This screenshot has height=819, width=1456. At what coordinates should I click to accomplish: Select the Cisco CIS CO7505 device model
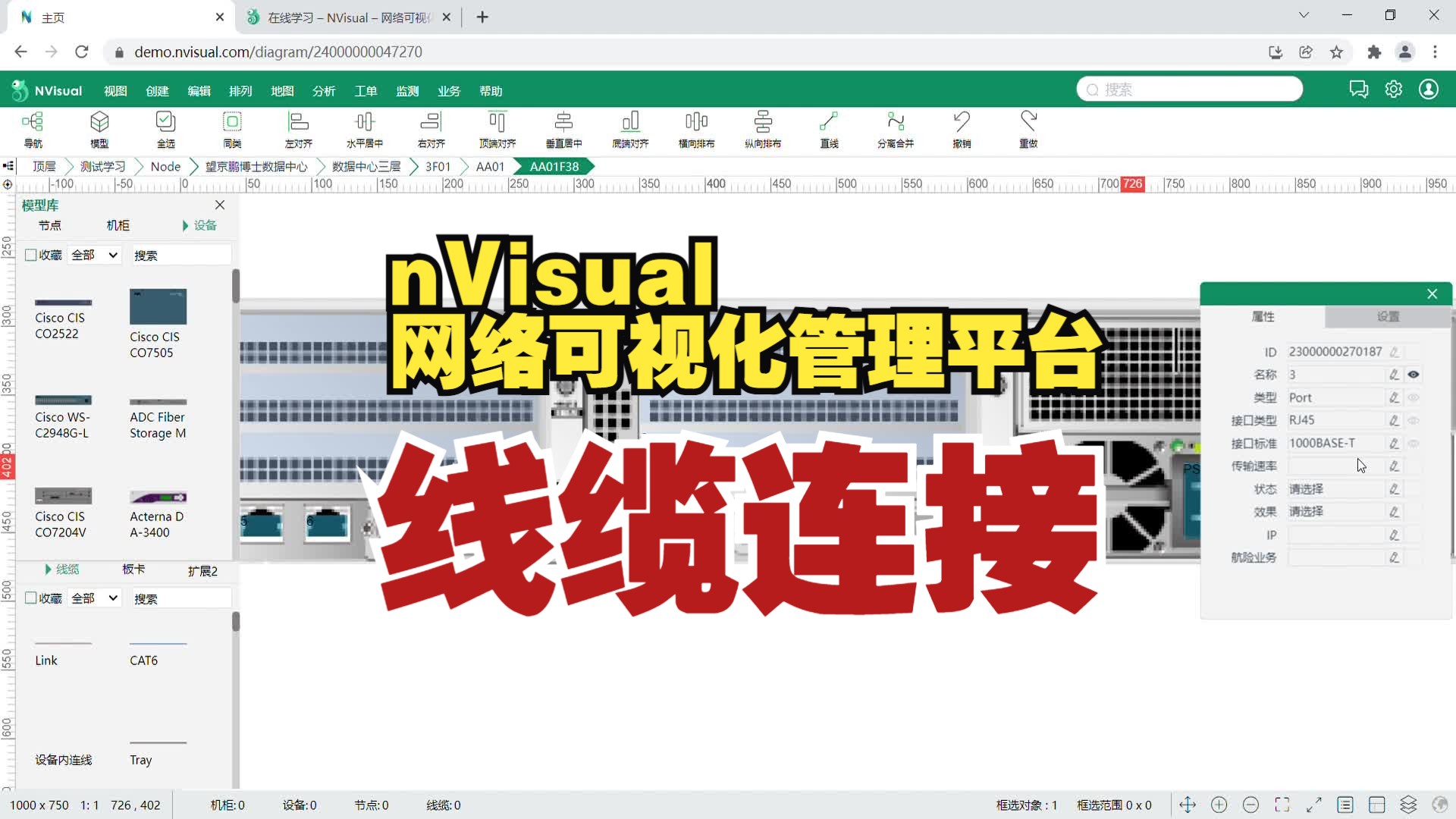(158, 324)
